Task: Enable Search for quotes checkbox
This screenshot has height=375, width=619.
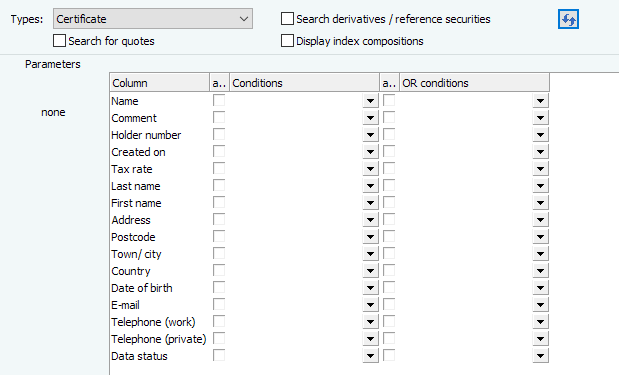Action: click(59, 41)
